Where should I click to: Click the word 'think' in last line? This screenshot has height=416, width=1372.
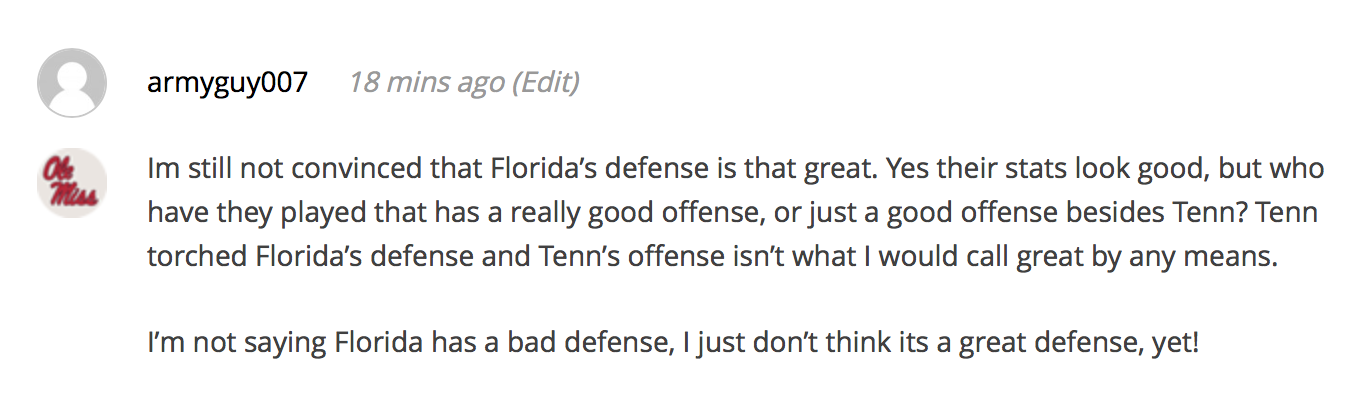(851, 343)
